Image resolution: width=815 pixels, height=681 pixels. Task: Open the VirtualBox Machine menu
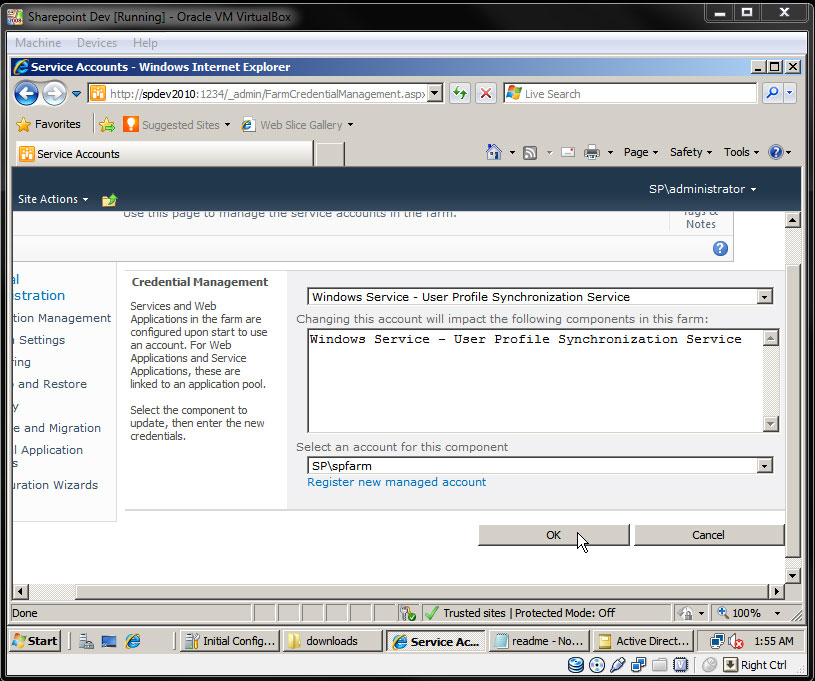tap(38, 43)
